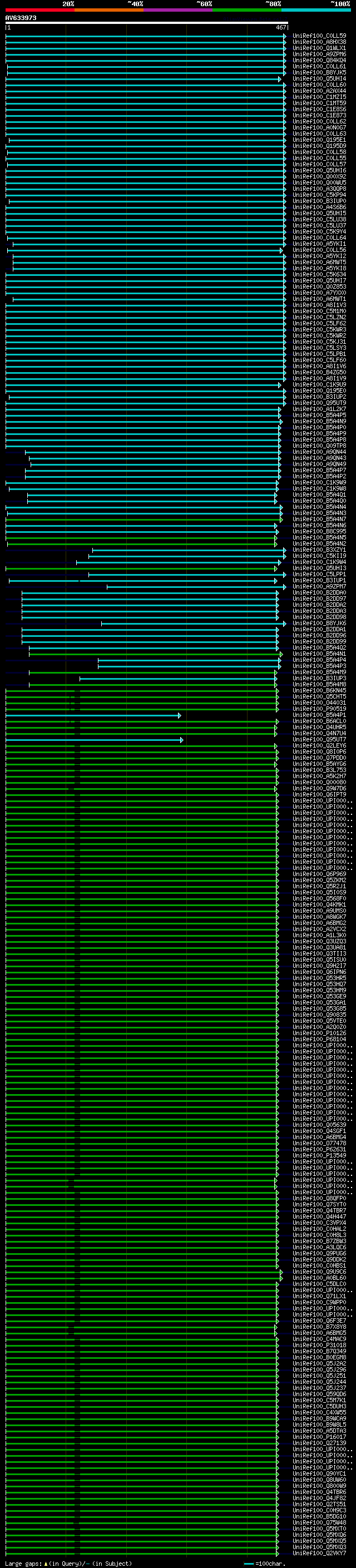Select hit label UniRef100_B3IUP3
The width and height of the screenshot is (356, 1568).
319,679
